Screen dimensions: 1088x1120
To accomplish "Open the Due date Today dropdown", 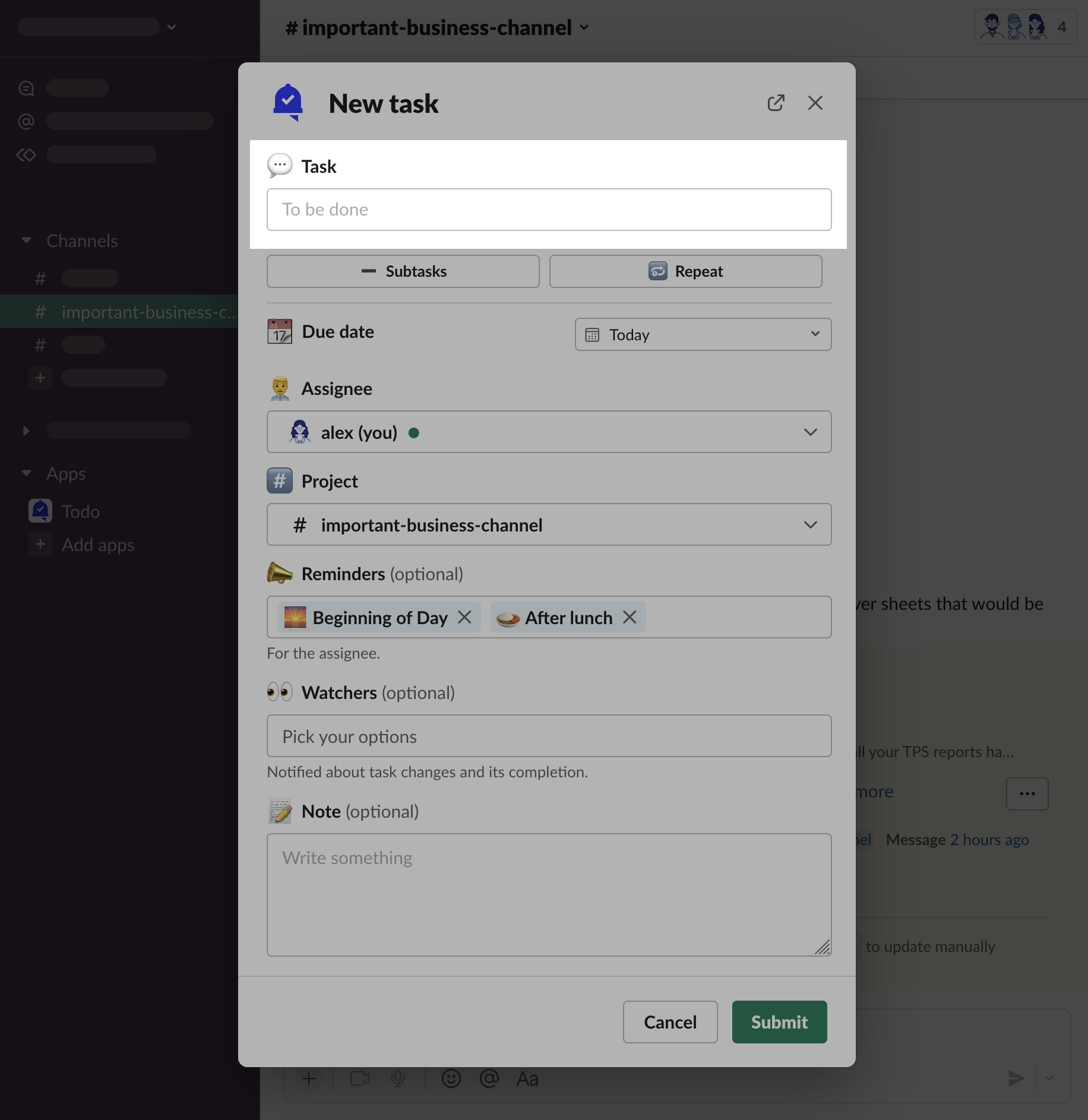I will [703, 335].
